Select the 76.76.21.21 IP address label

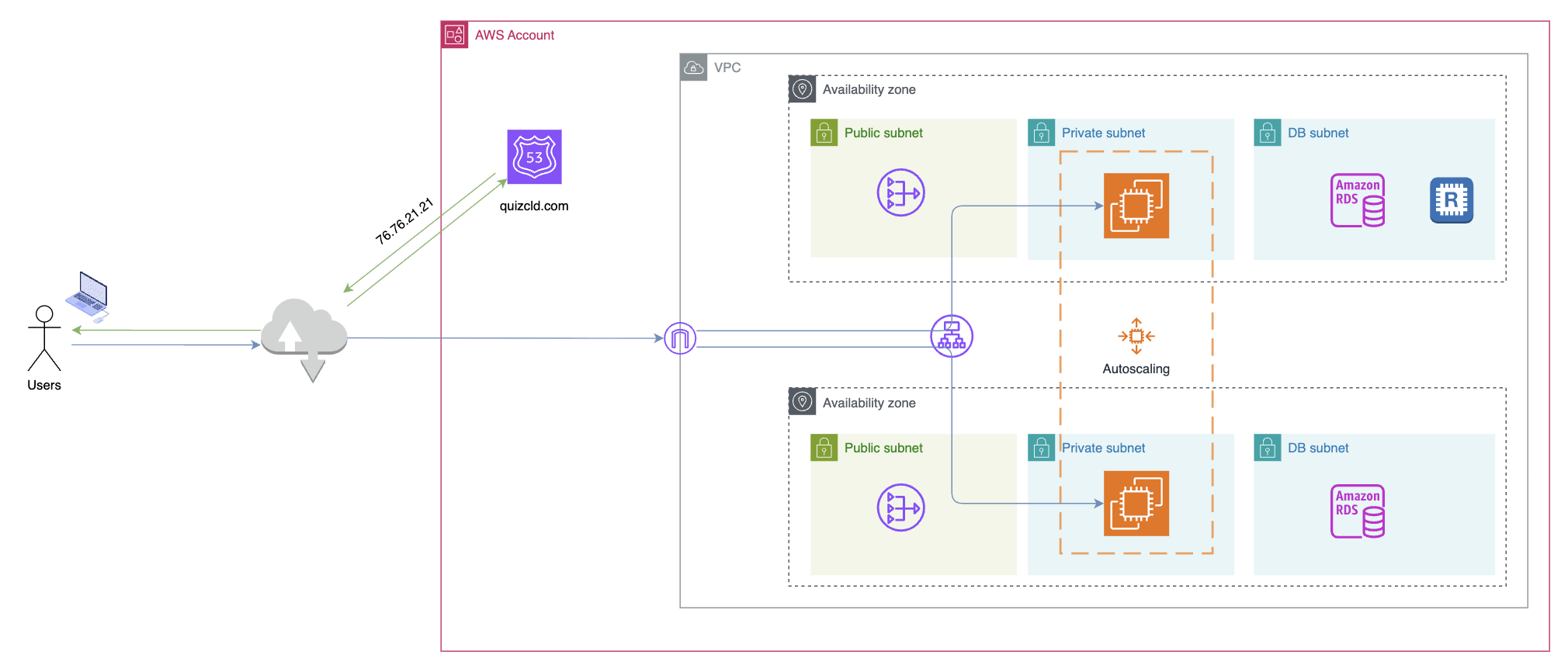(404, 222)
